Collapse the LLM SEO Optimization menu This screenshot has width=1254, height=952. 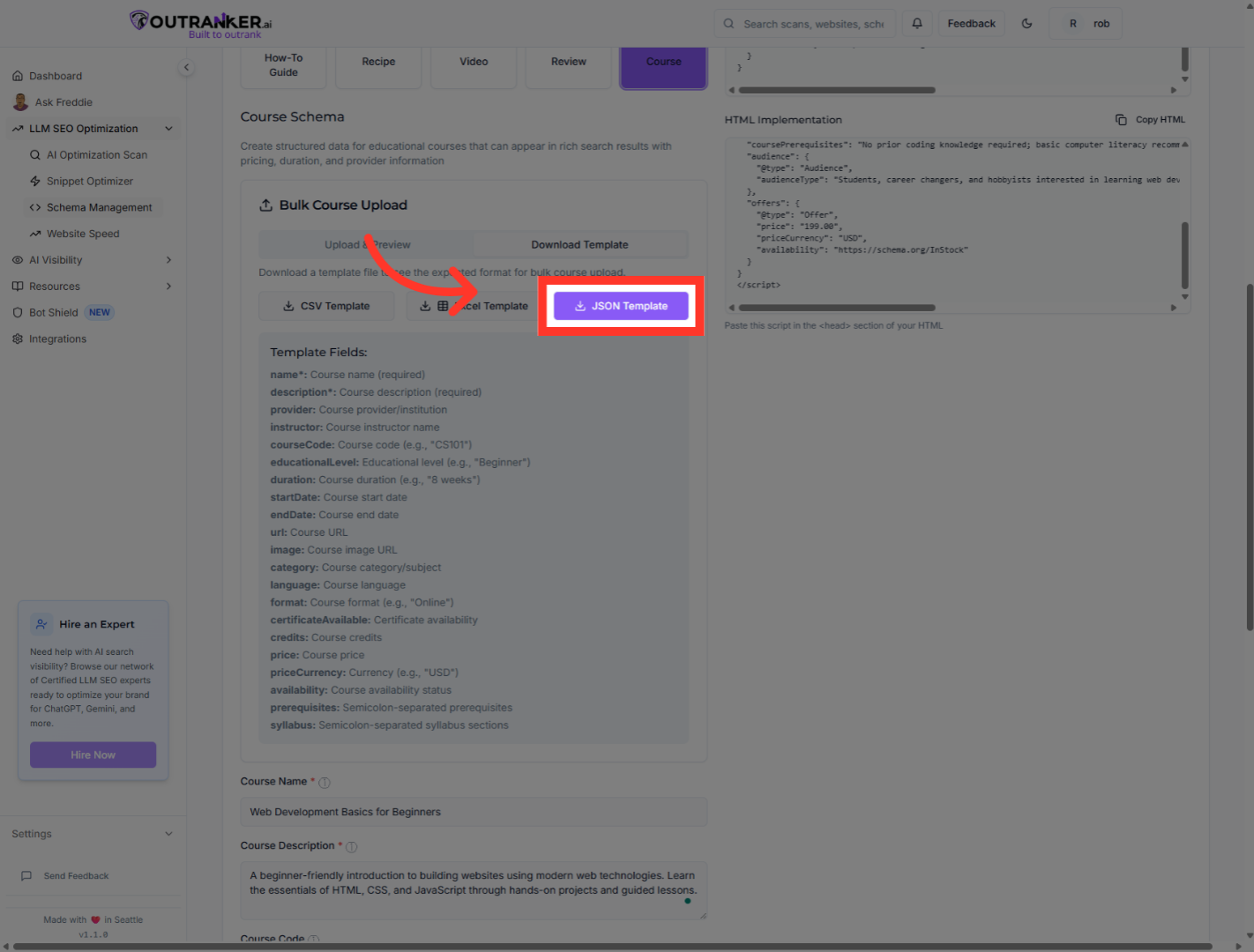[x=168, y=128]
